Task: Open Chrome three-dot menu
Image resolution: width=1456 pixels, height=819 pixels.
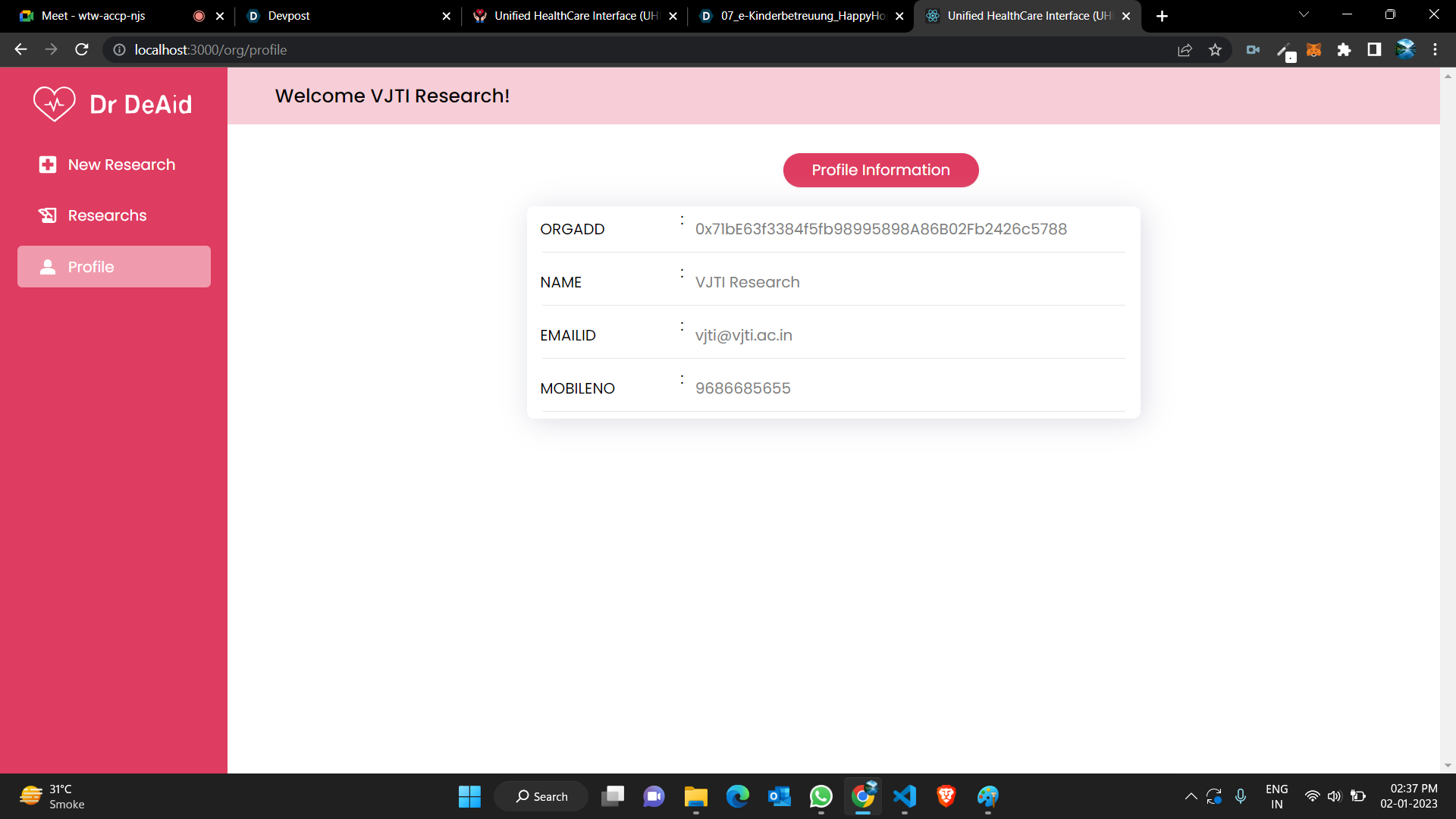Action: (1435, 50)
